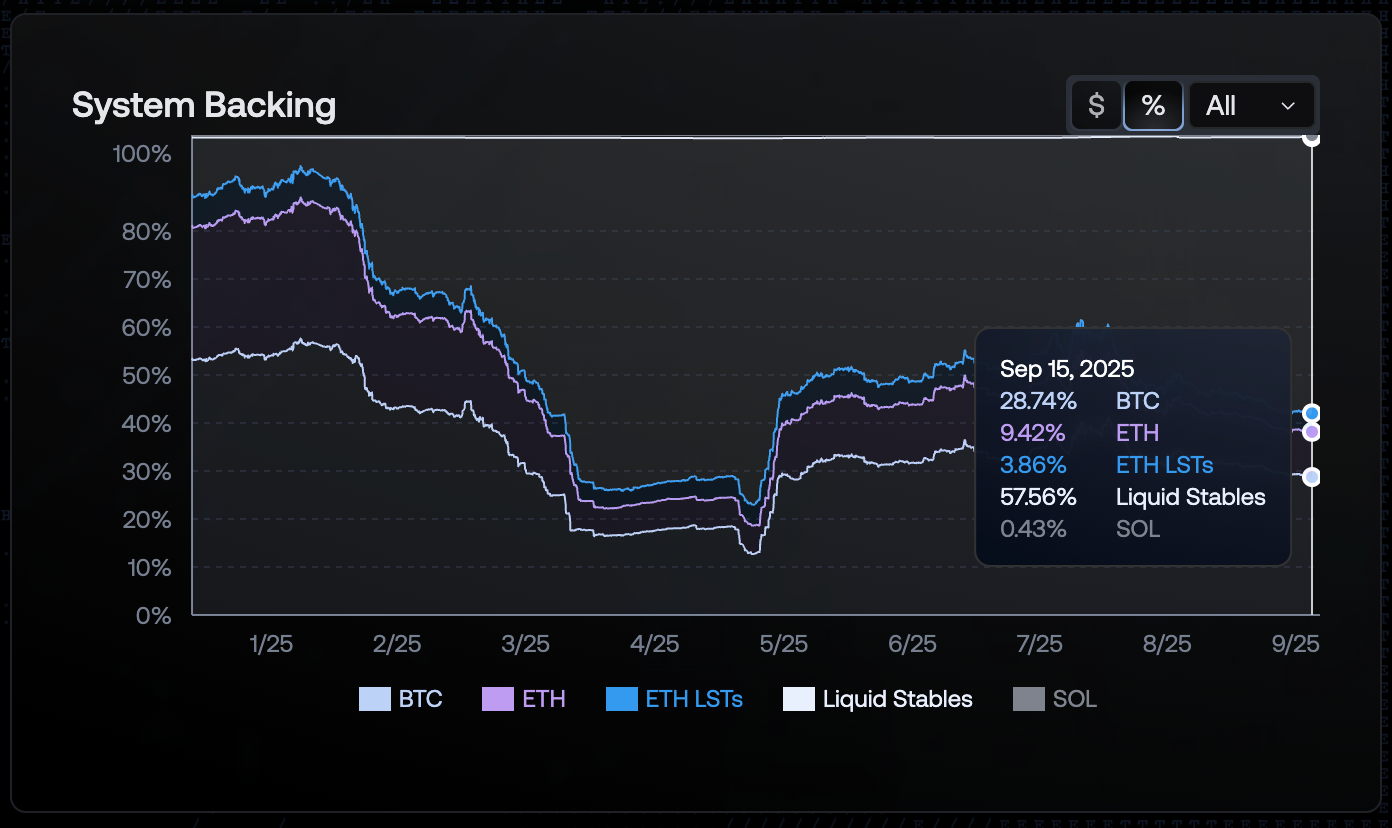Image resolution: width=1392 pixels, height=828 pixels.
Task: Hide the ETH LSTs series via legend label
Action: point(694,699)
